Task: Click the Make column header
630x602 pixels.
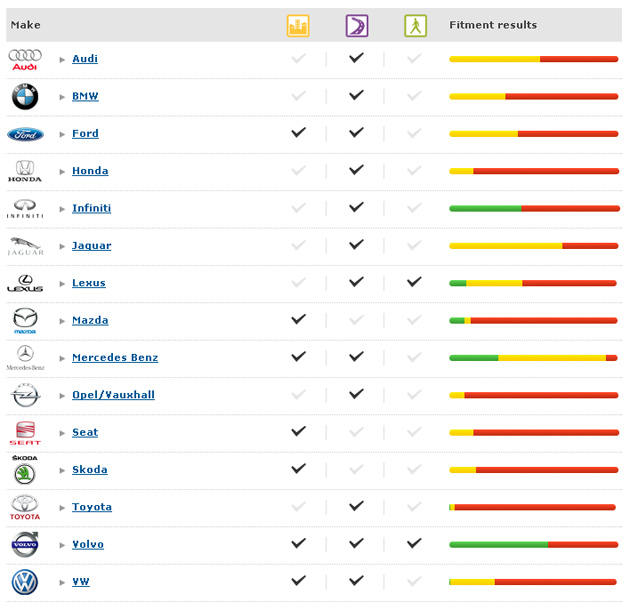Action: tap(25, 25)
